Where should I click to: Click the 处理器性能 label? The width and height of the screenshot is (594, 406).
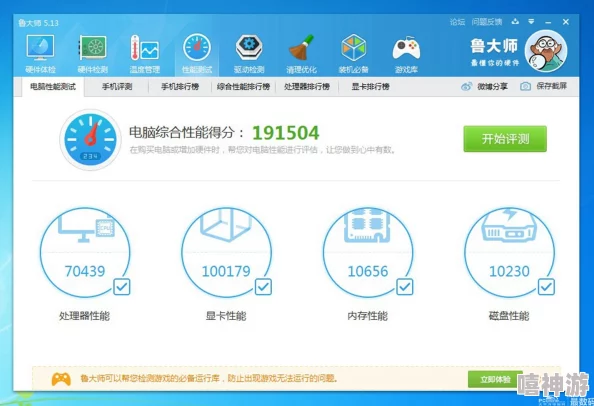point(84,316)
